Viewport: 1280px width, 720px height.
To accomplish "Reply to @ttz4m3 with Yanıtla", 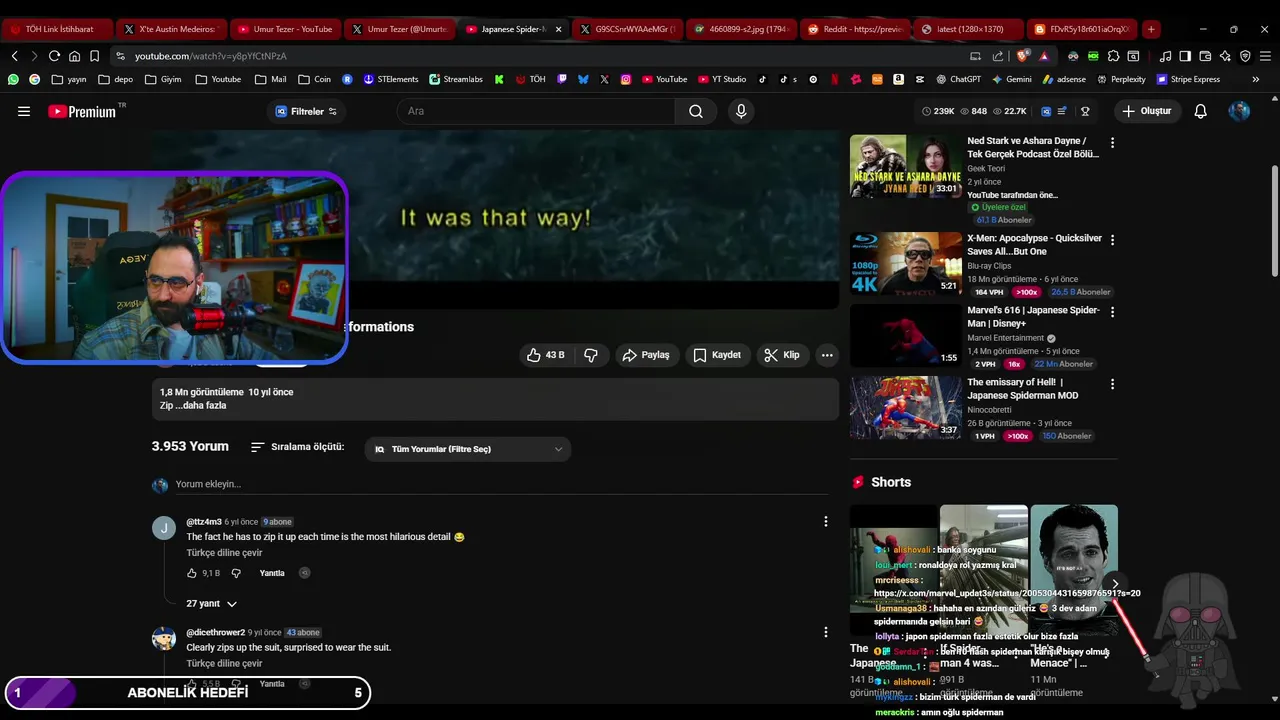I will tap(272, 573).
